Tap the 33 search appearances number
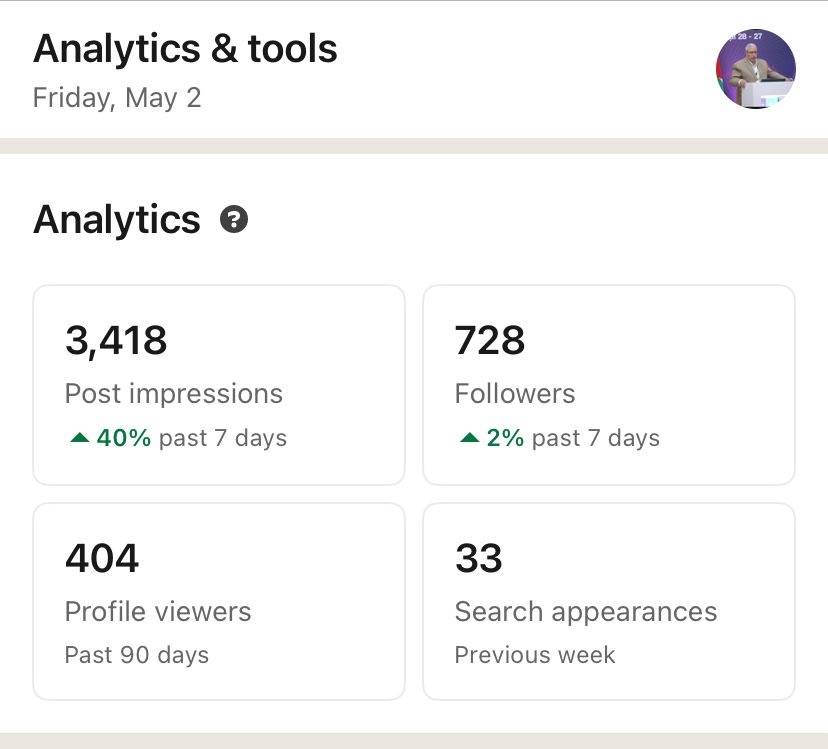 [479, 558]
